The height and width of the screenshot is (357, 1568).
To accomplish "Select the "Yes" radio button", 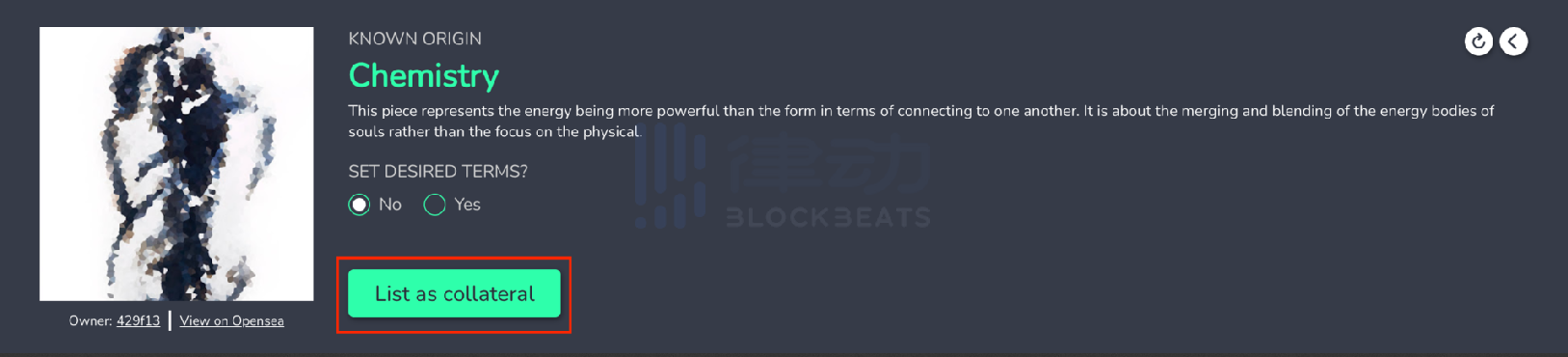I will pos(435,205).
